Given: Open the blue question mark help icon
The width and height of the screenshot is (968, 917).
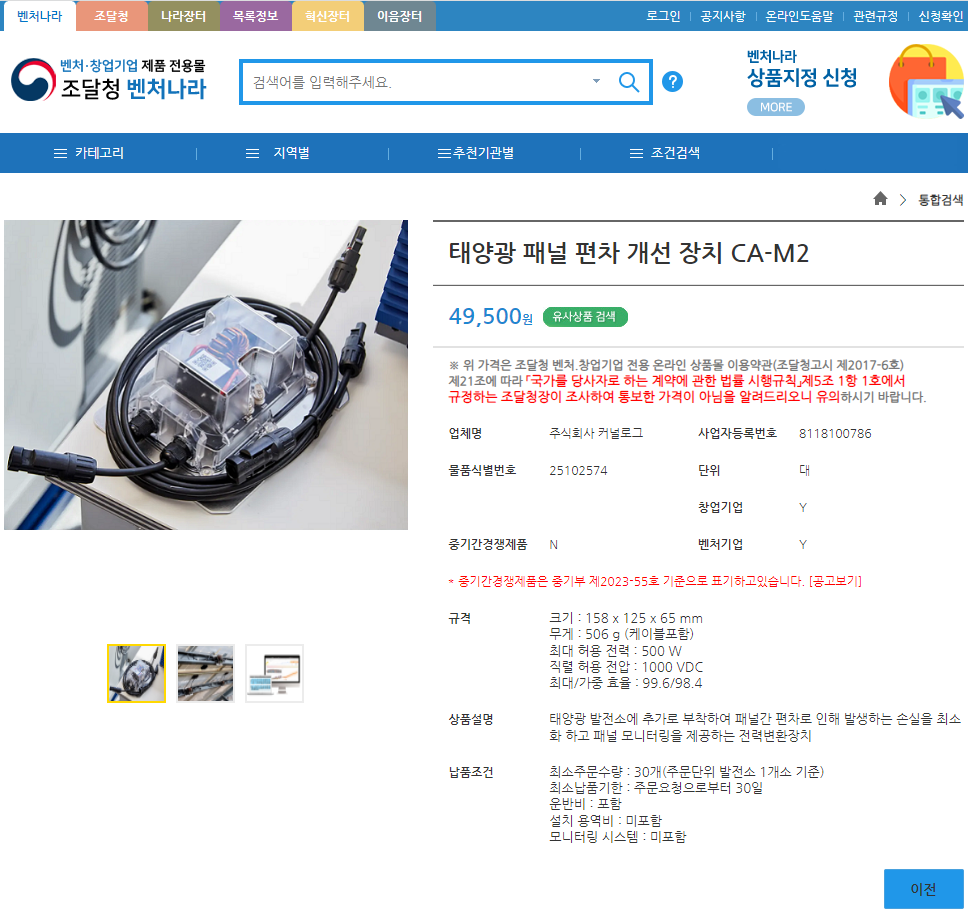Looking at the screenshot, I should click(x=672, y=82).
